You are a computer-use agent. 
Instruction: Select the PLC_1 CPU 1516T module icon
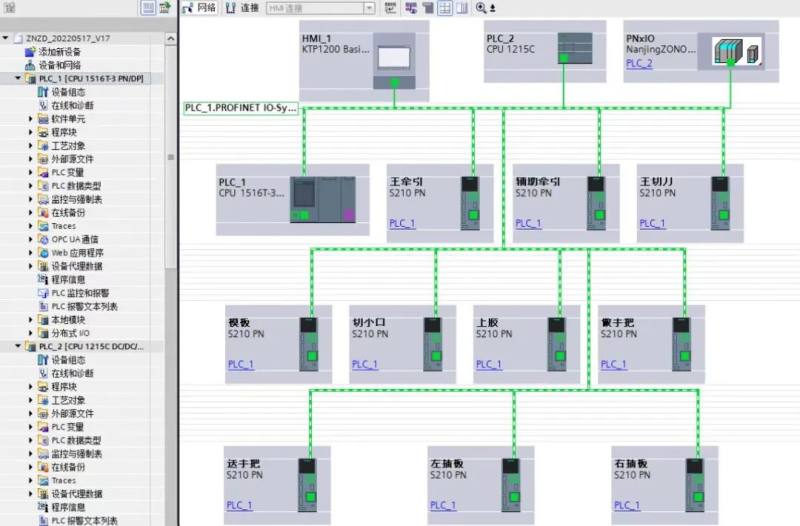321,199
